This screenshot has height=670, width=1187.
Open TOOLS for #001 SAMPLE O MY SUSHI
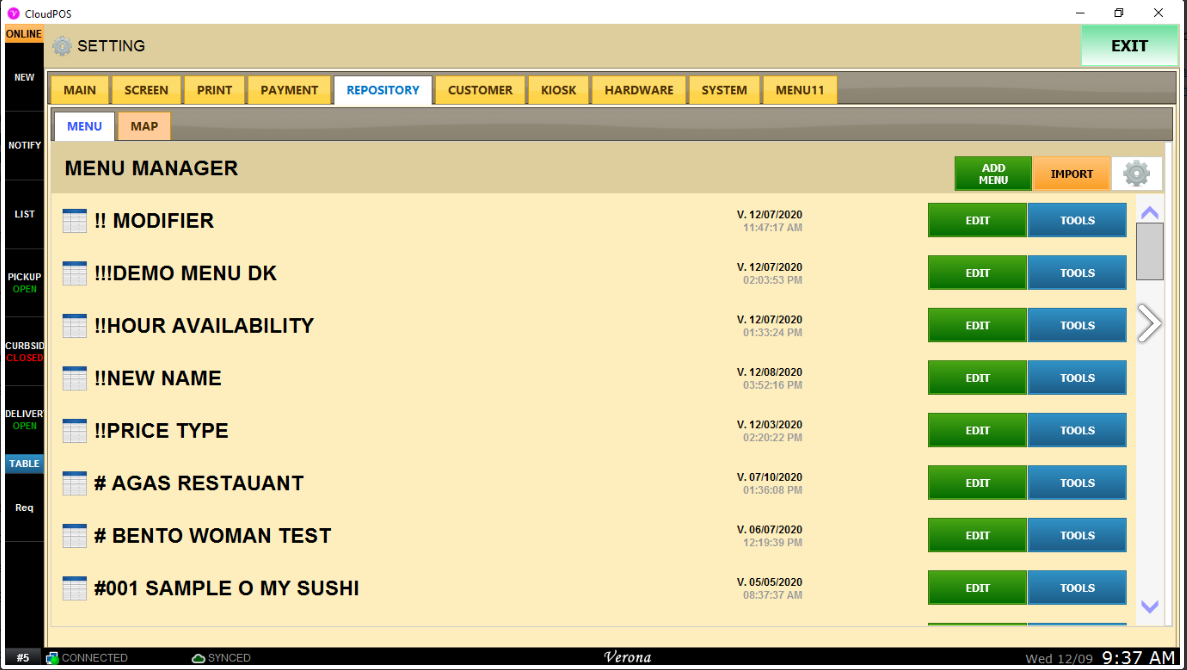pyautogui.click(x=1077, y=587)
